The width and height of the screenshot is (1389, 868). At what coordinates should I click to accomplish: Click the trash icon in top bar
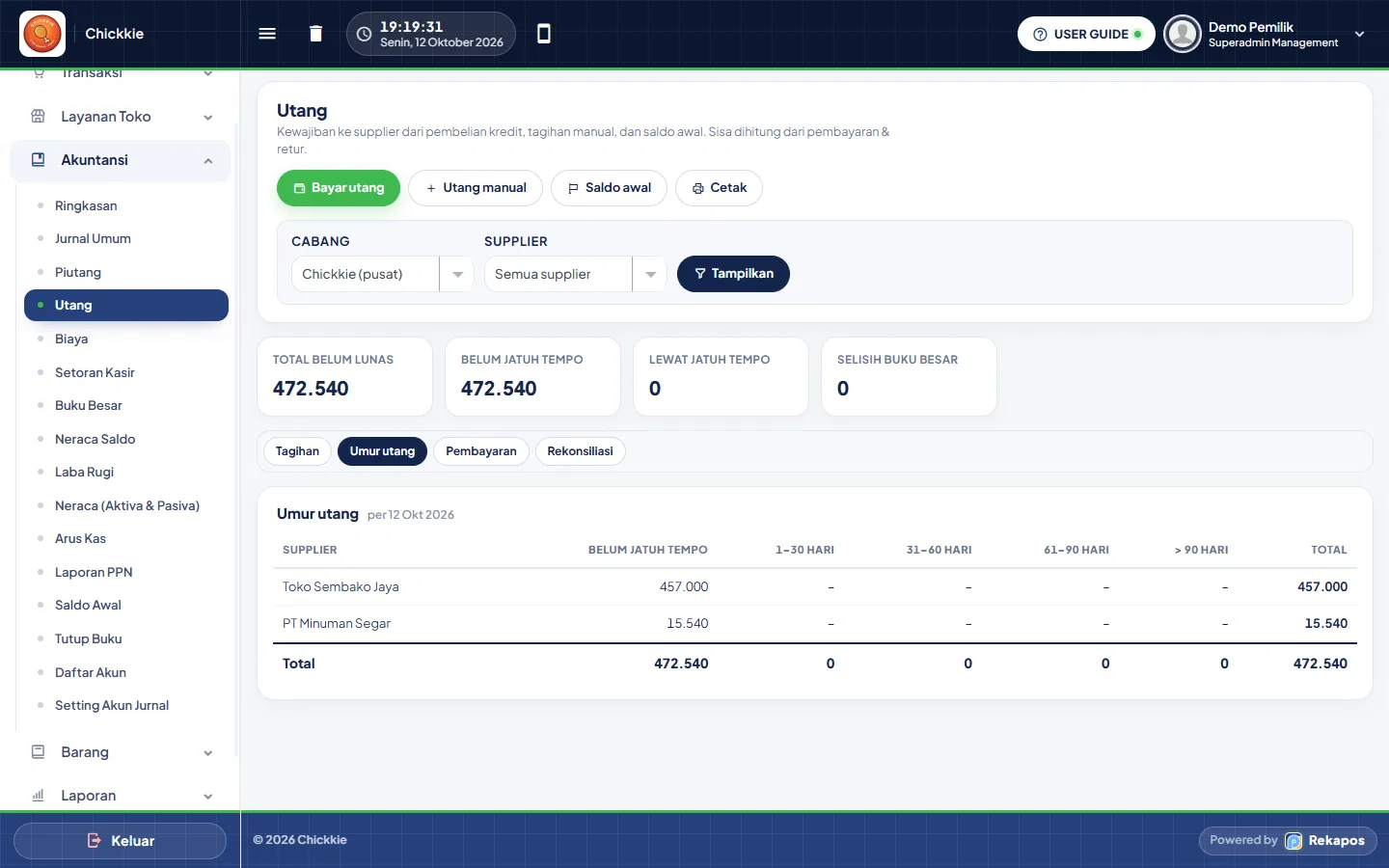click(315, 34)
